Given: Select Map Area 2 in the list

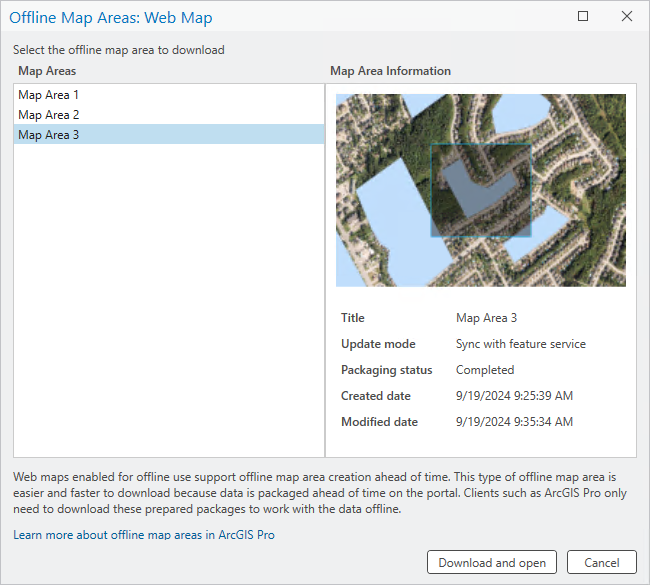Looking at the screenshot, I should [x=48, y=115].
